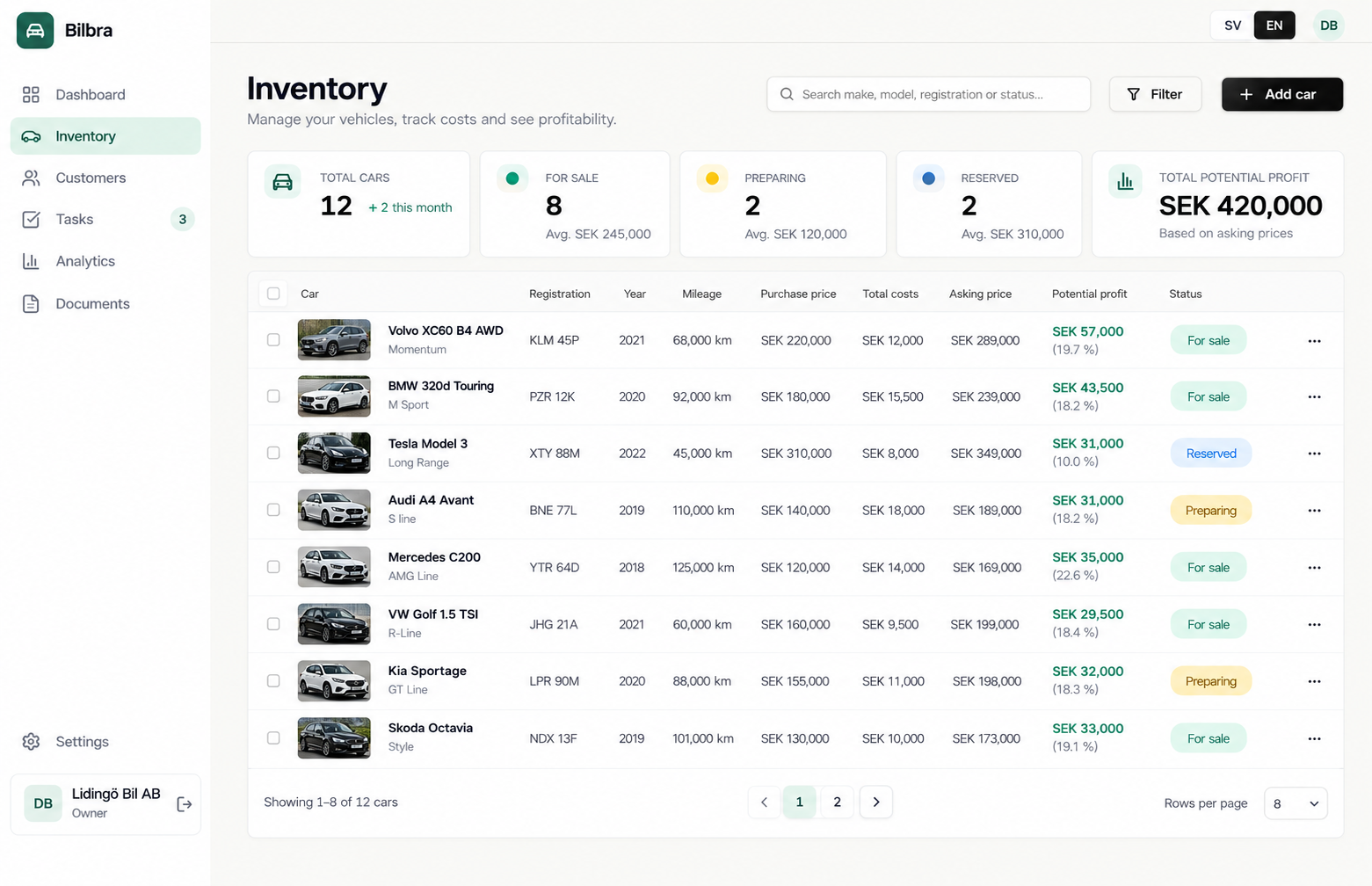1372x886 pixels.
Task: Open row actions for Kia Sportage
Action: [x=1314, y=681]
